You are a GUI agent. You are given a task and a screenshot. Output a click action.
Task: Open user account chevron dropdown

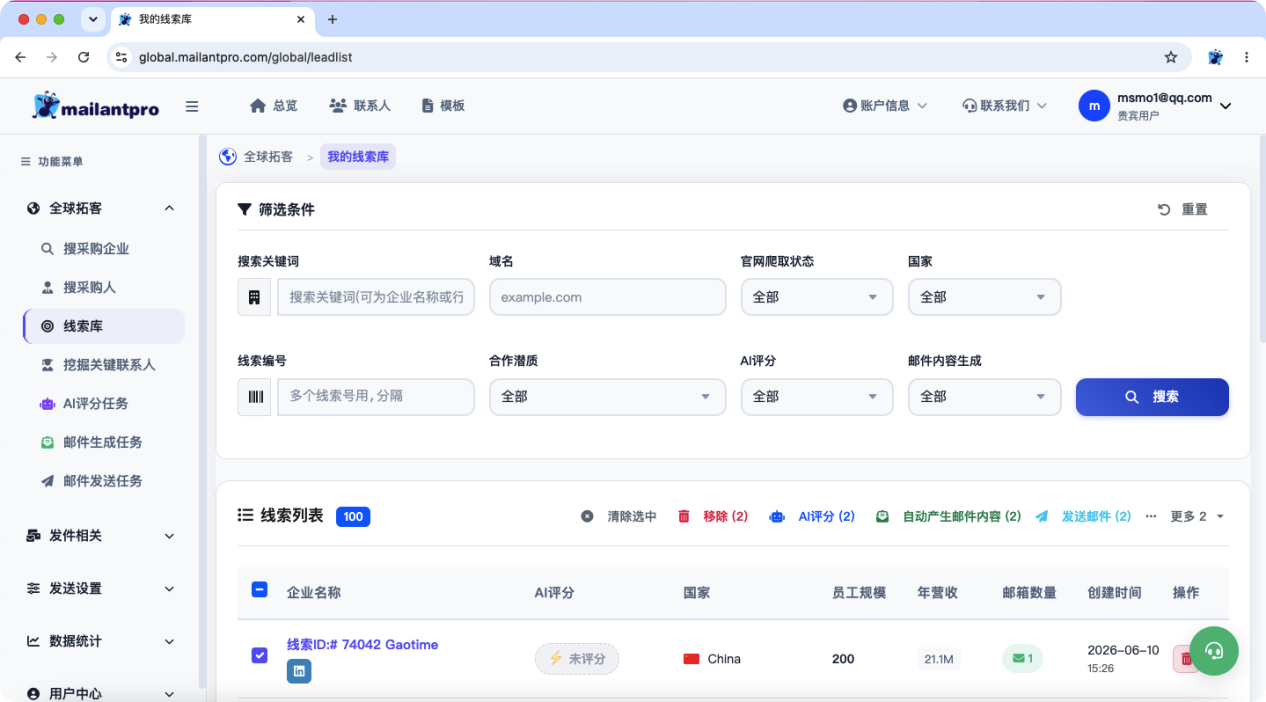coord(1226,106)
